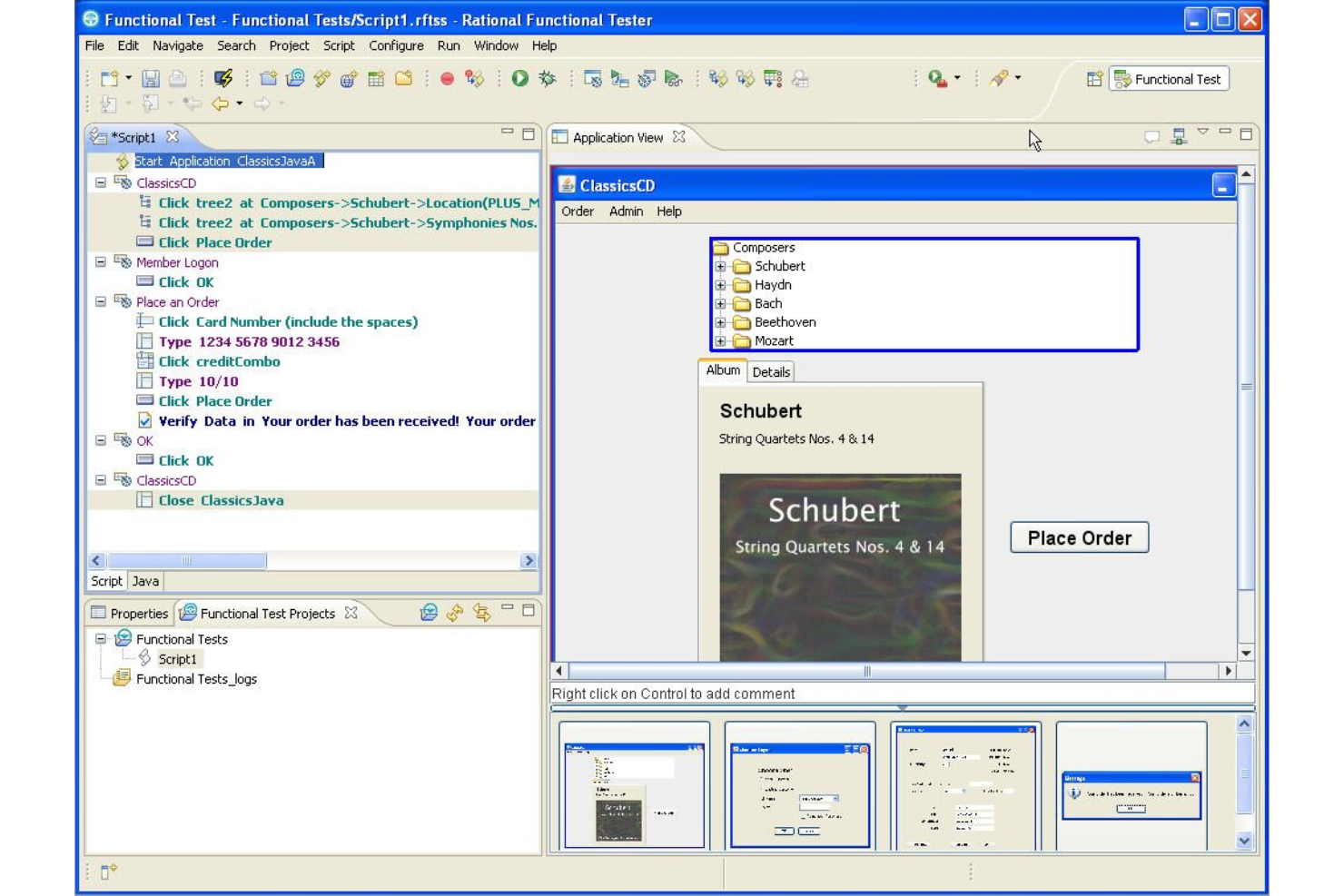Open the New dropdown arrow in the toolbar
Viewport: 1344px width, 896px height.
(128, 78)
